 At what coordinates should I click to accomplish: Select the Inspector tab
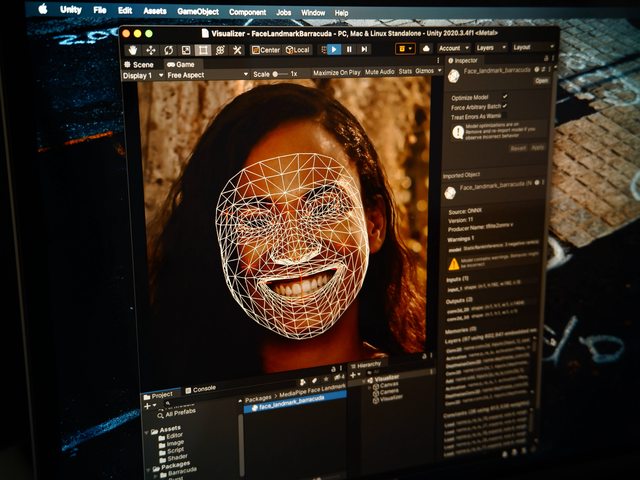tap(463, 60)
